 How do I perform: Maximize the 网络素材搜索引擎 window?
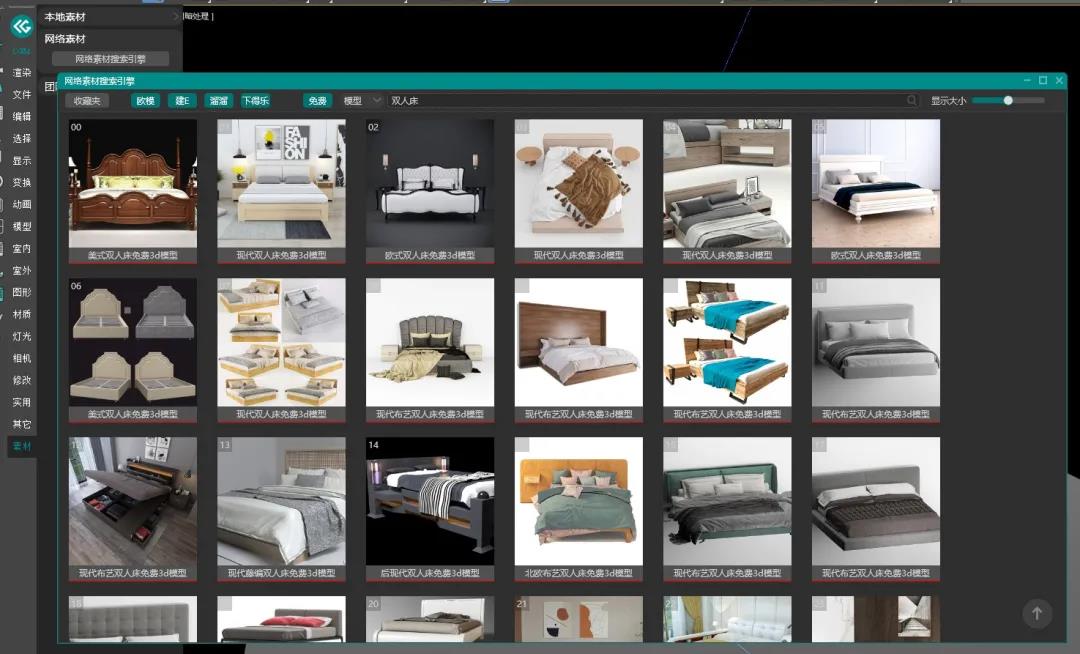coord(1043,81)
